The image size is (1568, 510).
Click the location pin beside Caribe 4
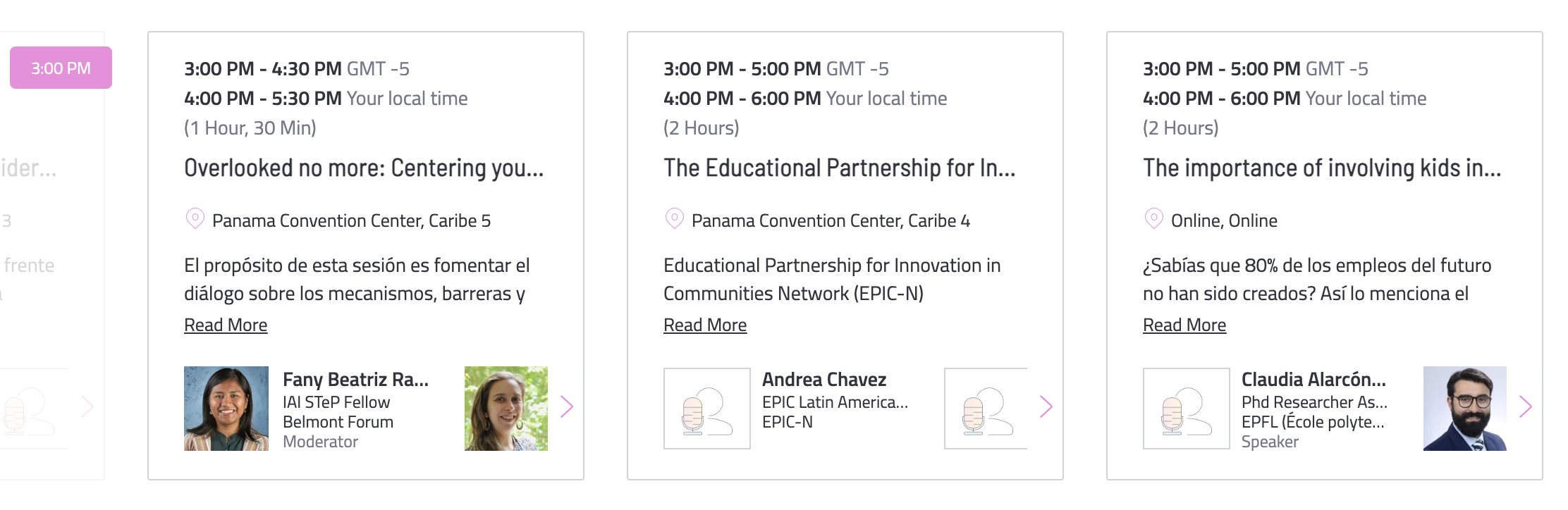675,219
